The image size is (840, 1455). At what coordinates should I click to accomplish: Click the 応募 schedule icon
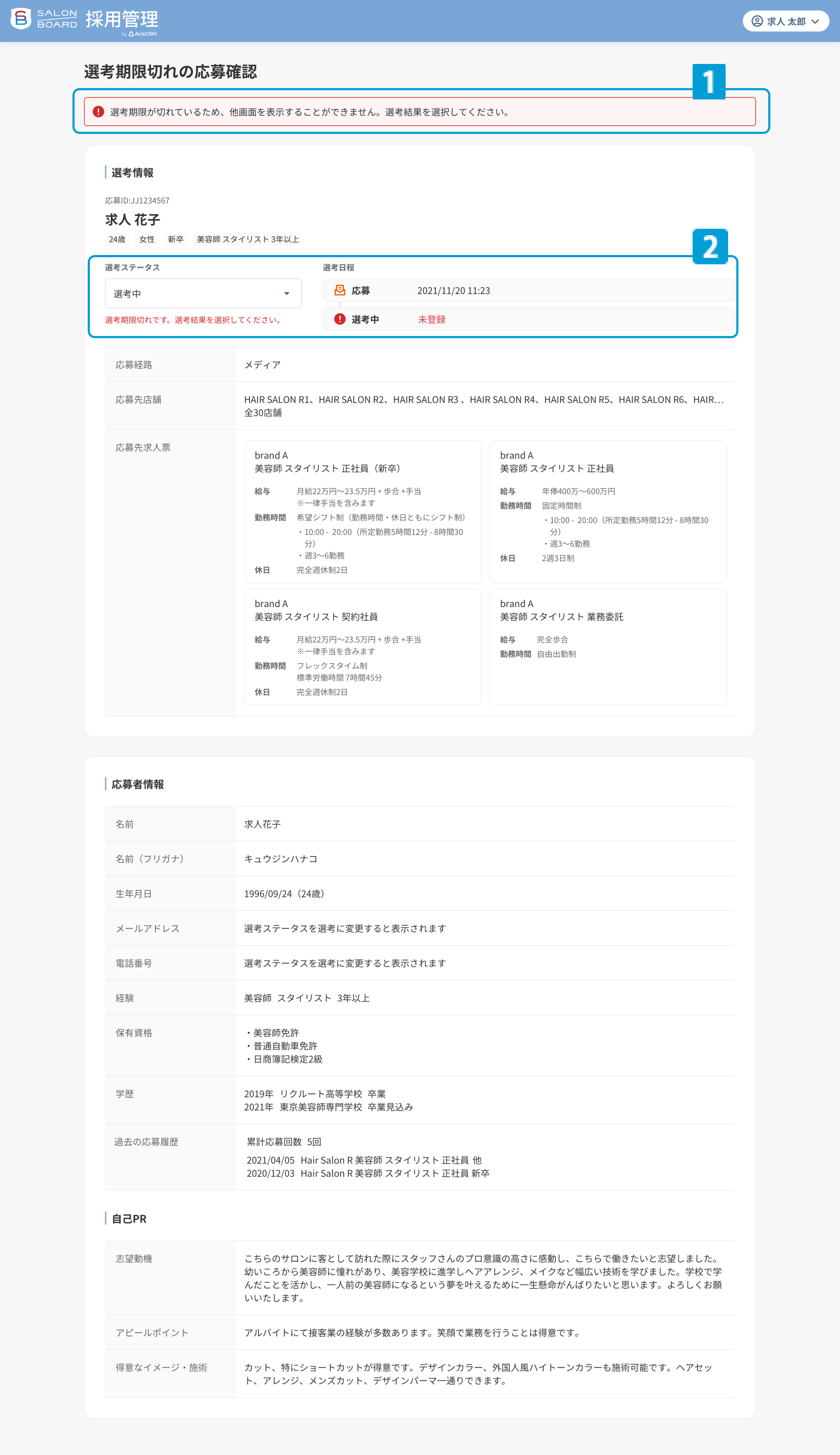[x=340, y=290]
